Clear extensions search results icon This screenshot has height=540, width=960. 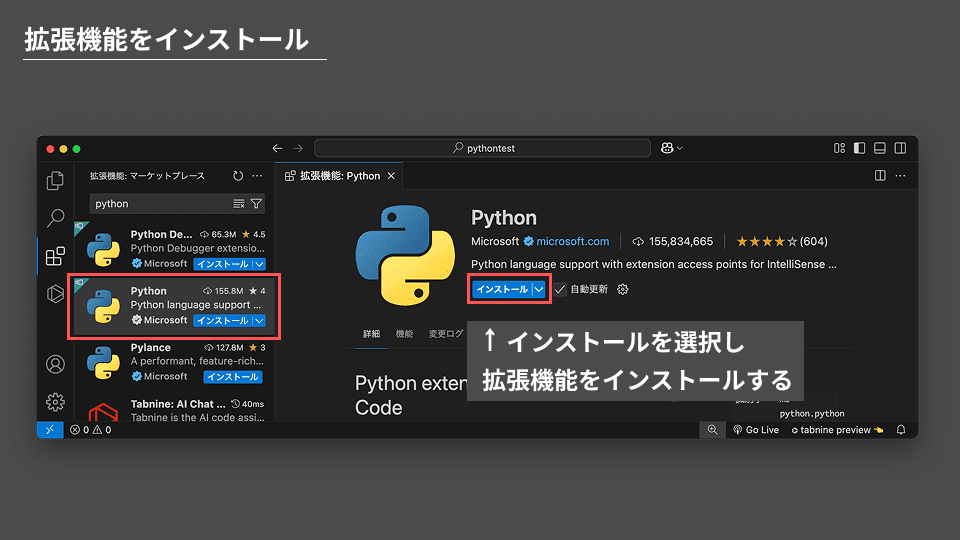(x=239, y=204)
